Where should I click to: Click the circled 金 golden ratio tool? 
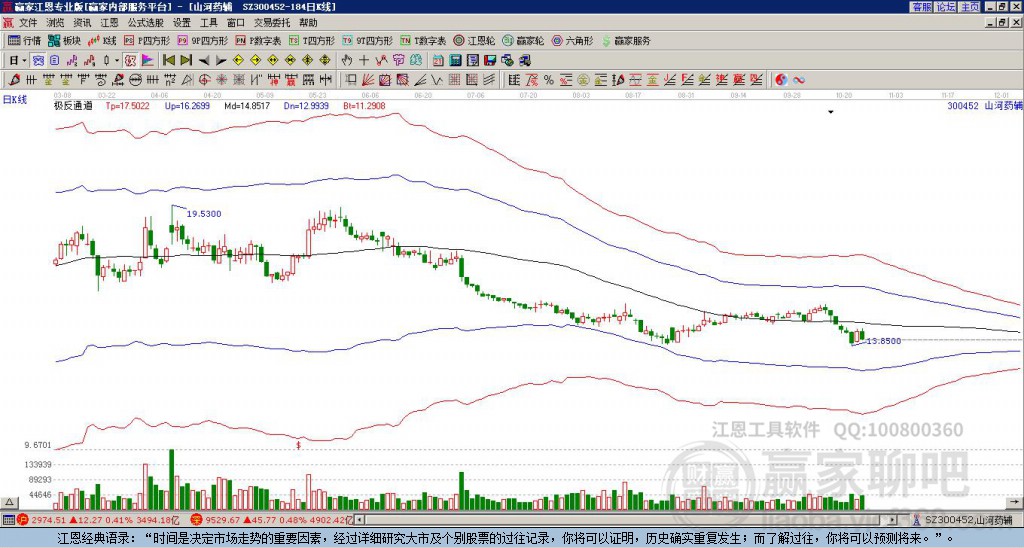click(583, 80)
